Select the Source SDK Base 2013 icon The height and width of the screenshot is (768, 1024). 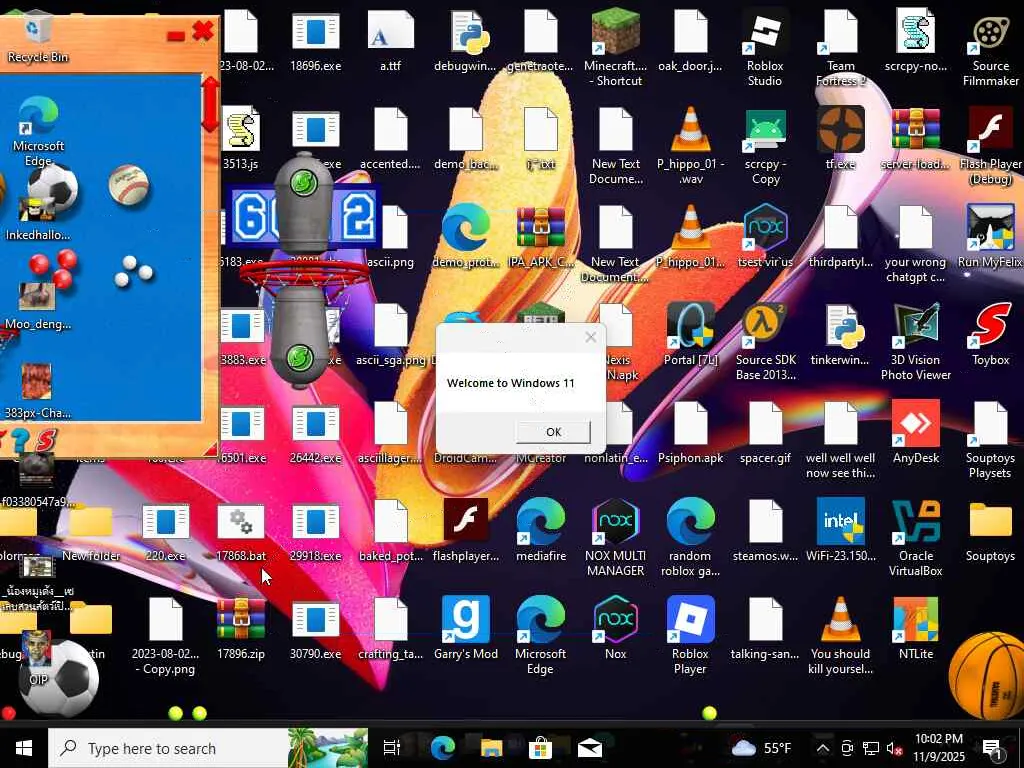click(x=765, y=342)
